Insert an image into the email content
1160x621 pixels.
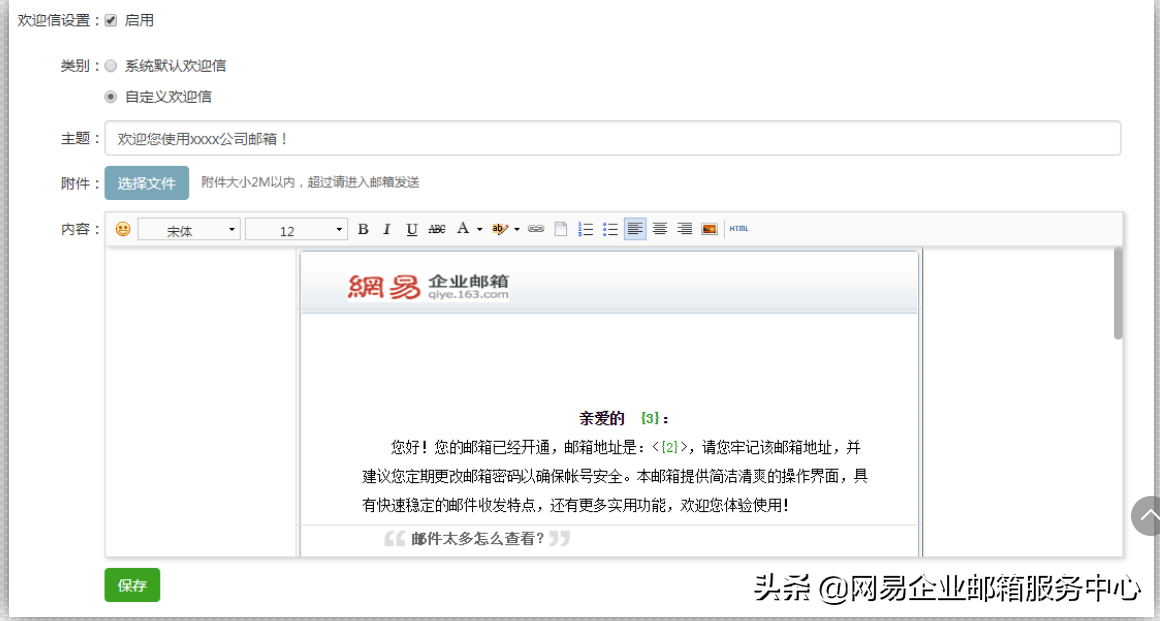[x=708, y=229]
